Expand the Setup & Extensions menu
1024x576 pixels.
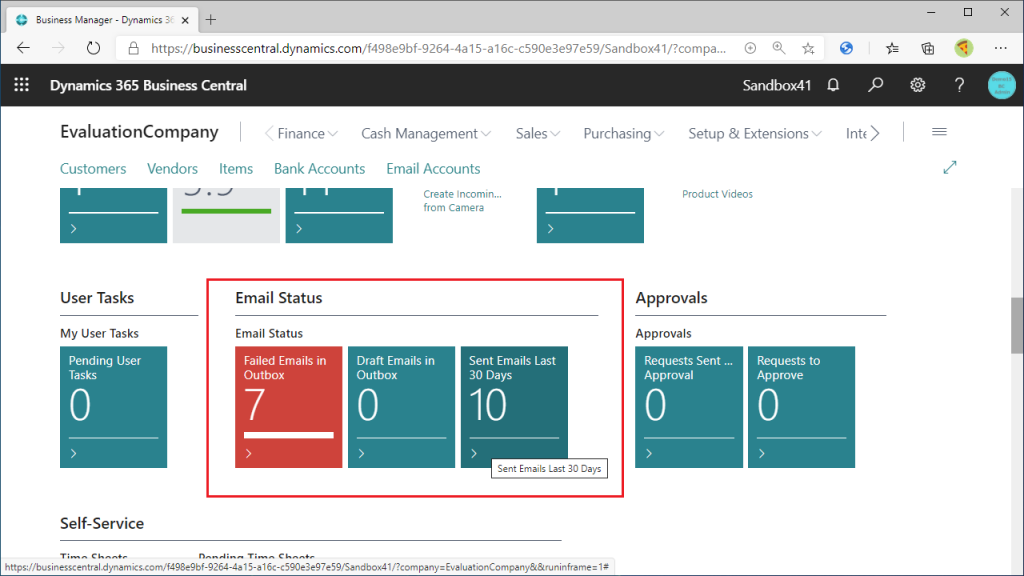pos(755,133)
